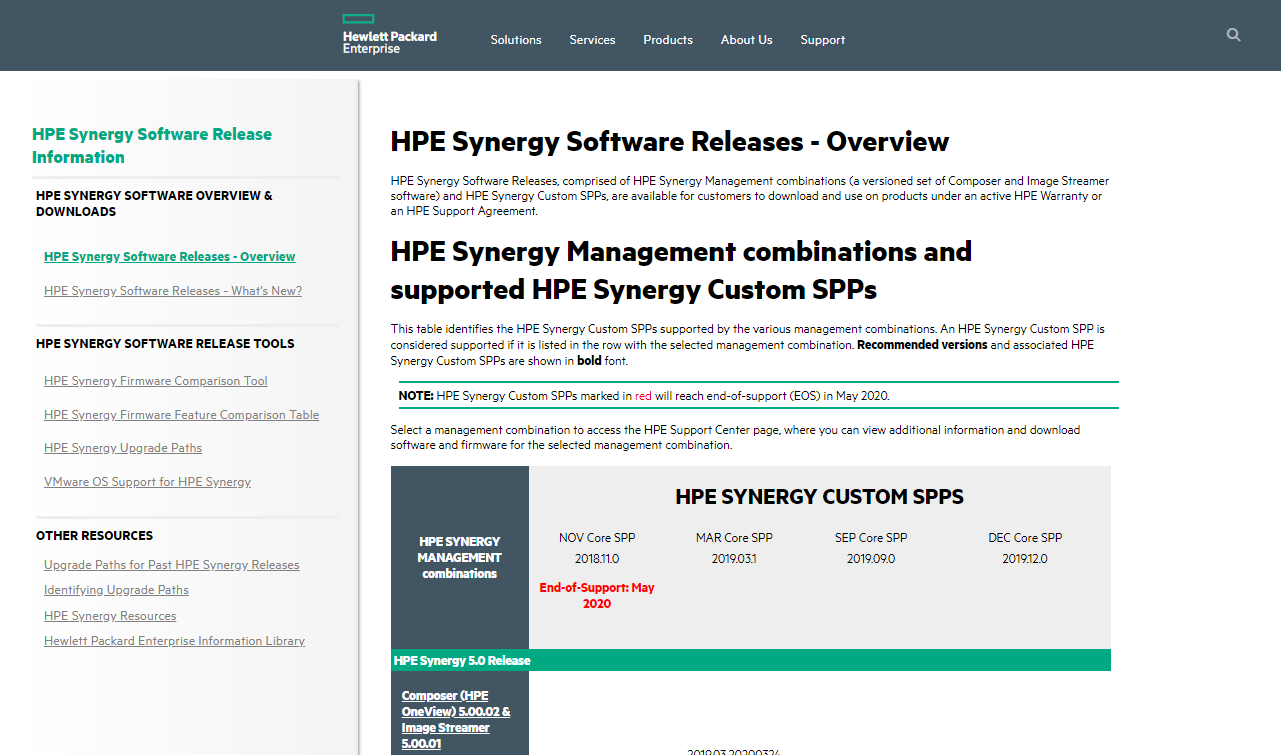
Task: Click version 2018.11.0 text
Action: [597, 559]
